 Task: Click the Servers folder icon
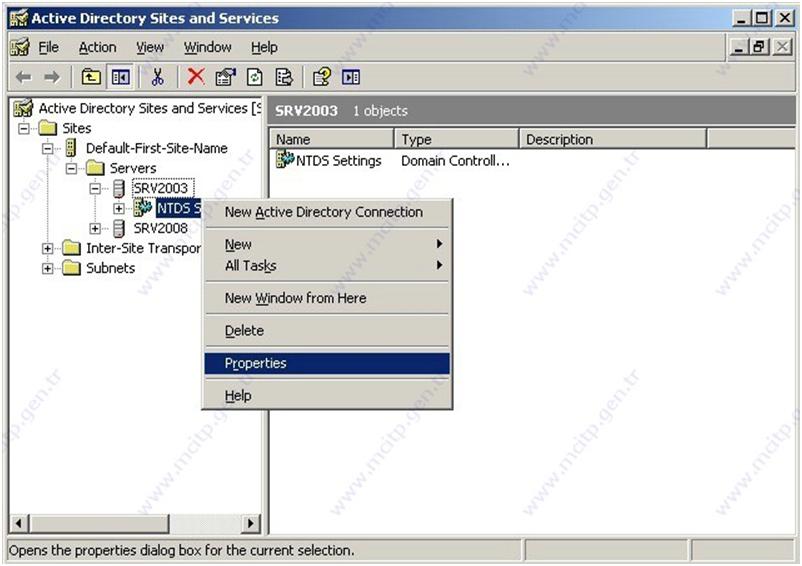[x=95, y=167]
